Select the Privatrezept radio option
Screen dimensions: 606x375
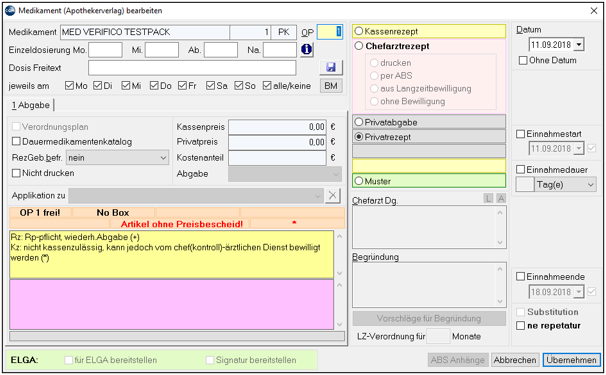pos(359,137)
